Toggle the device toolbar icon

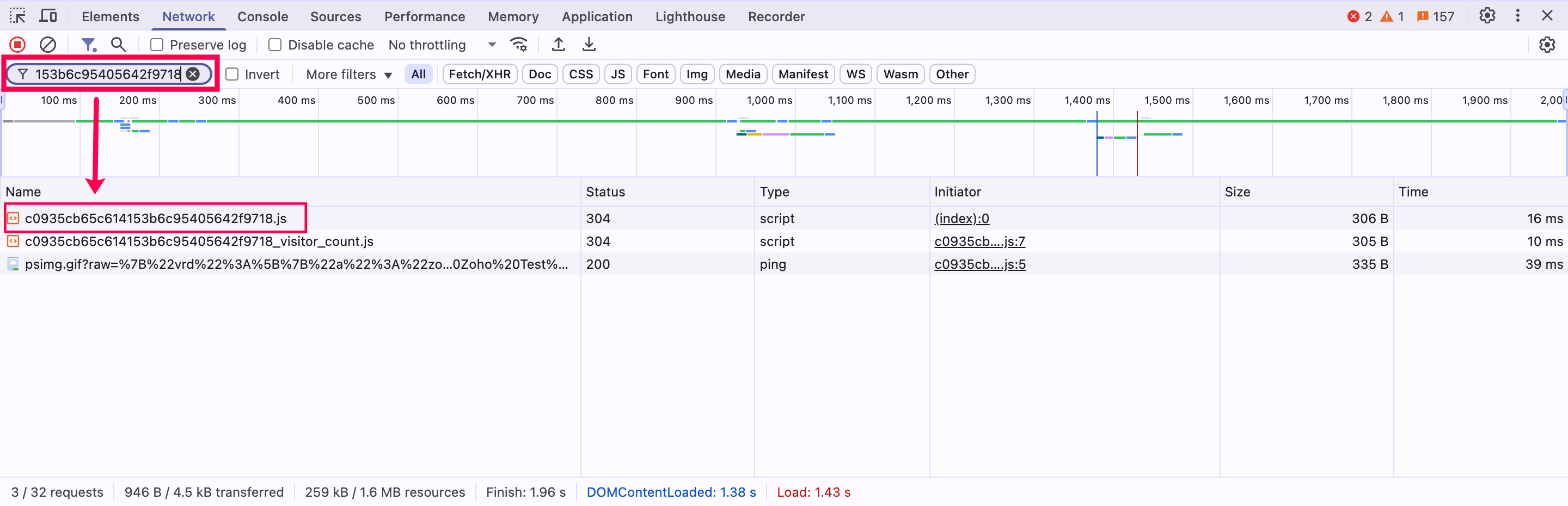point(48,16)
